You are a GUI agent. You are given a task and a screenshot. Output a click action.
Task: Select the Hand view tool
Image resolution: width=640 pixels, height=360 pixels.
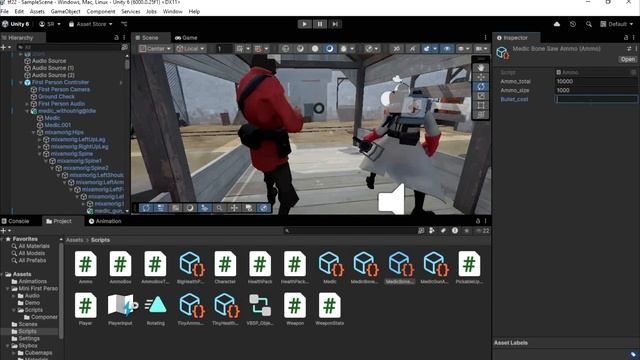coord(481,67)
